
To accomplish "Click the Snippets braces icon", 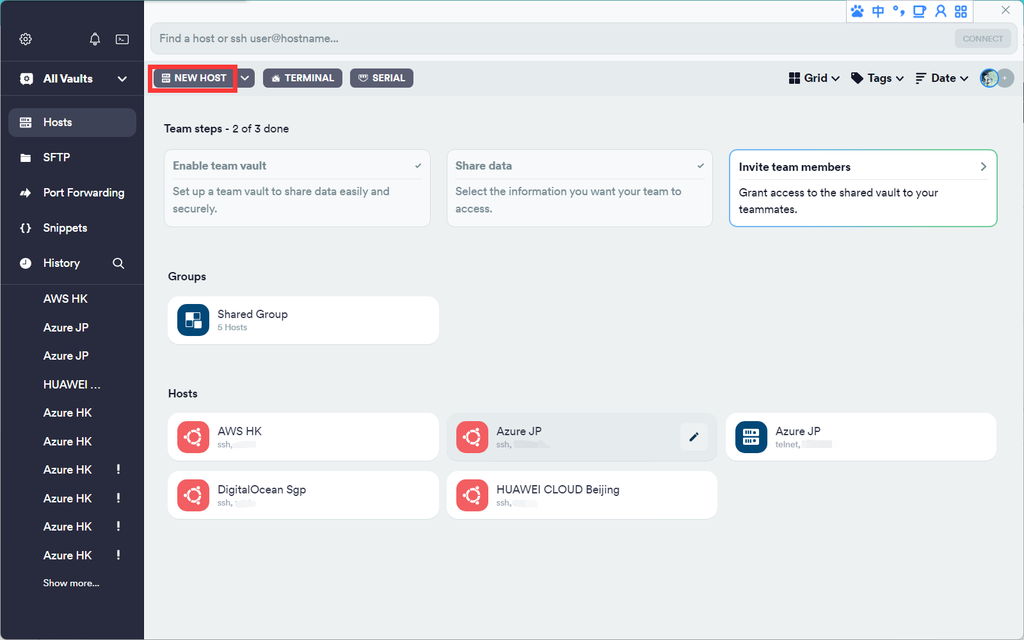I will point(25,228).
